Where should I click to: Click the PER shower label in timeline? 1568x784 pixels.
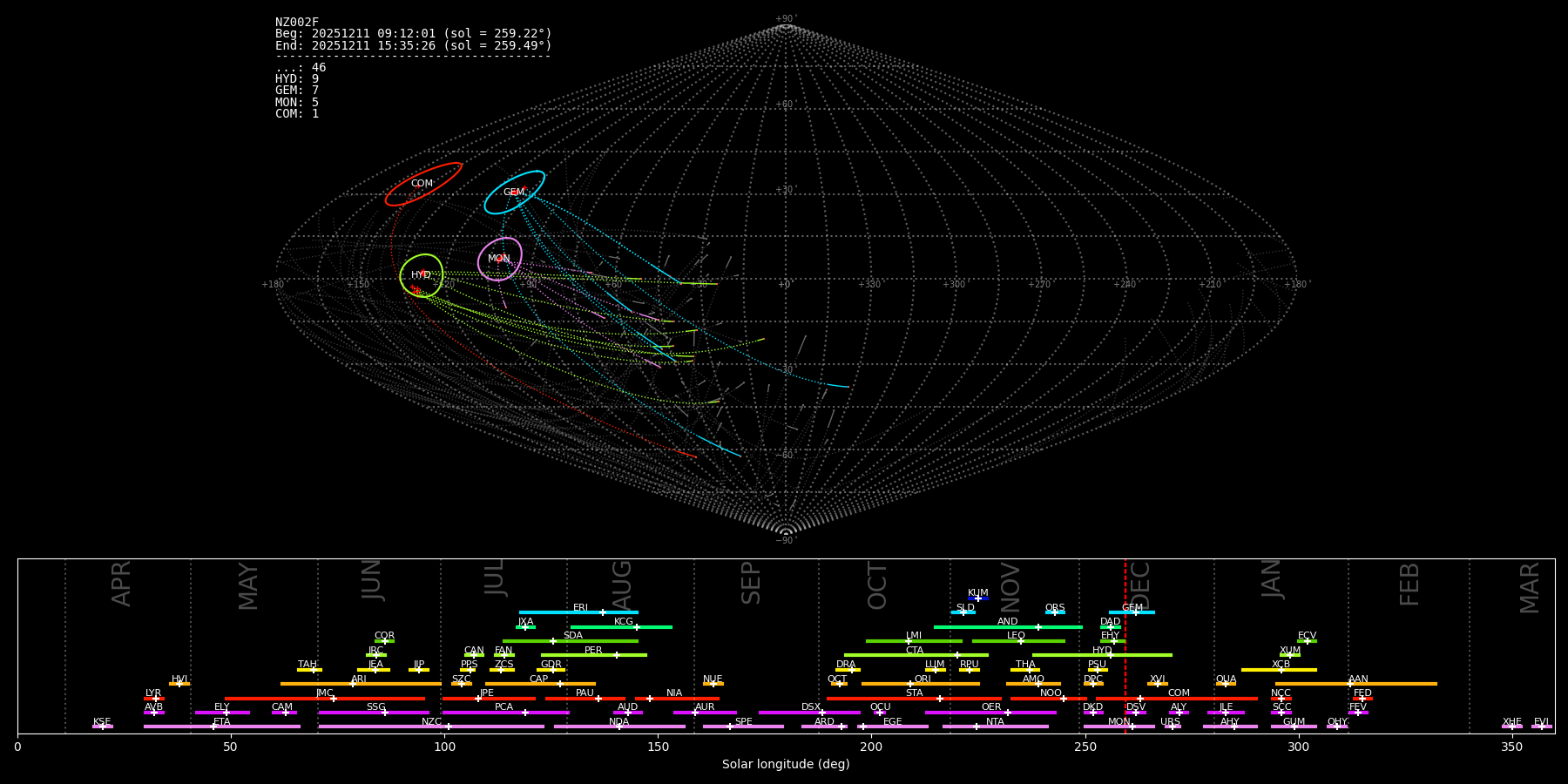593,651
